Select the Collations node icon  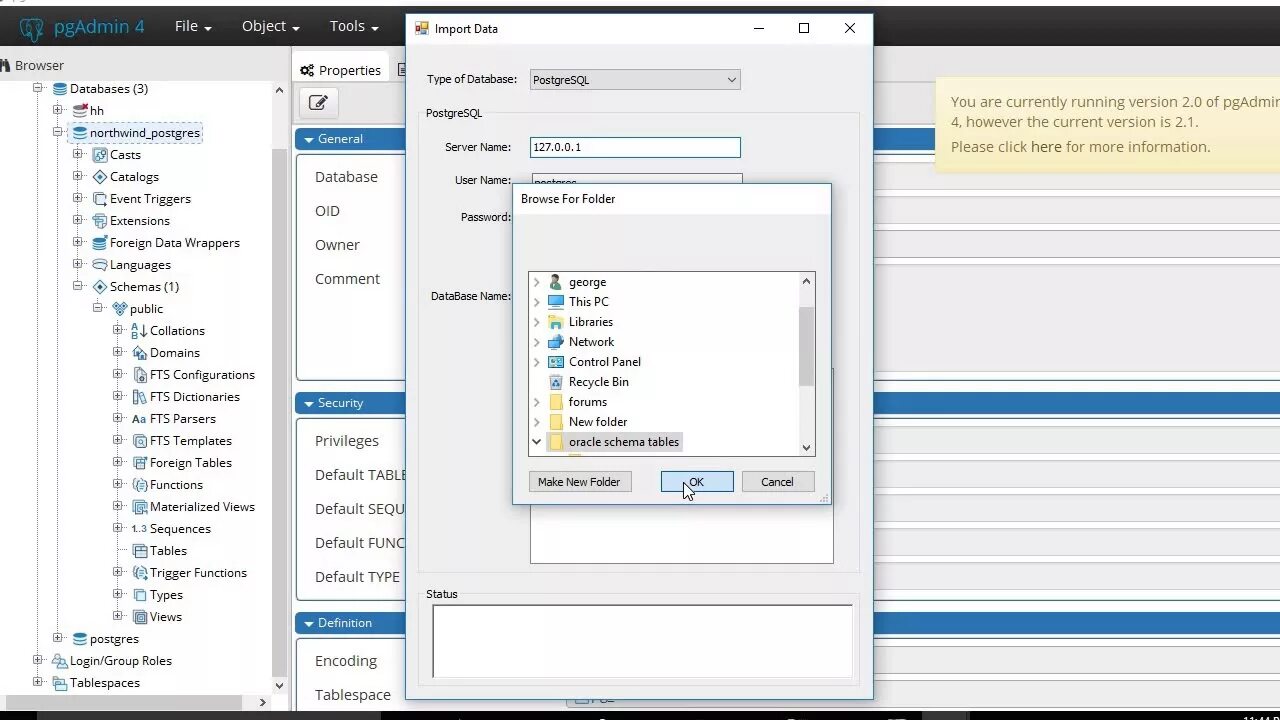(x=139, y=331)
